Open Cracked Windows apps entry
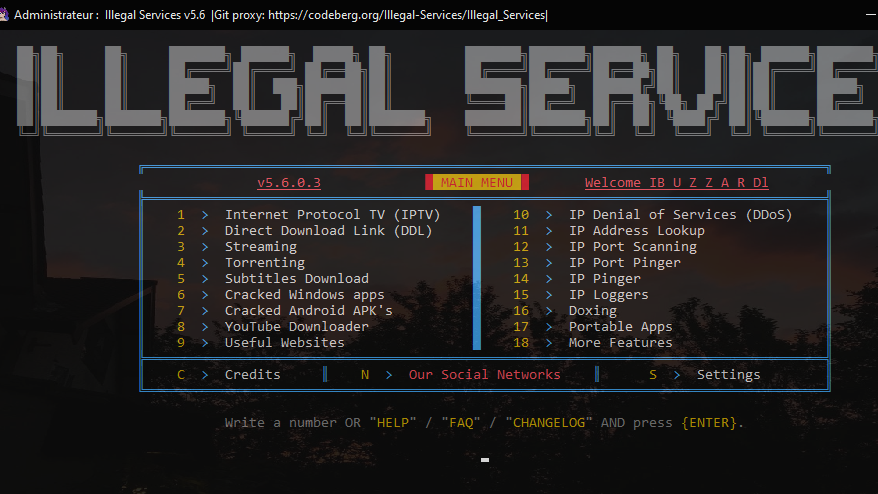Image resolution: width=878 pixels, height=494 pixels. 305,295
